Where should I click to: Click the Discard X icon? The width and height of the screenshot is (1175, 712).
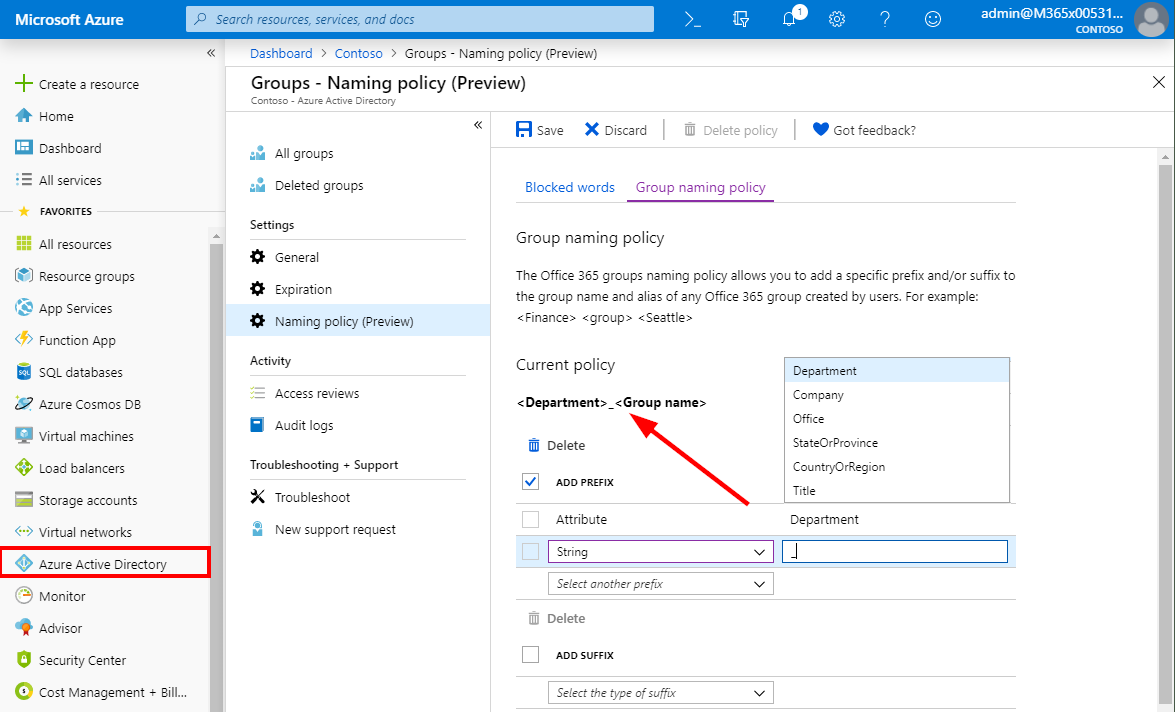click(x=592, y=130)
